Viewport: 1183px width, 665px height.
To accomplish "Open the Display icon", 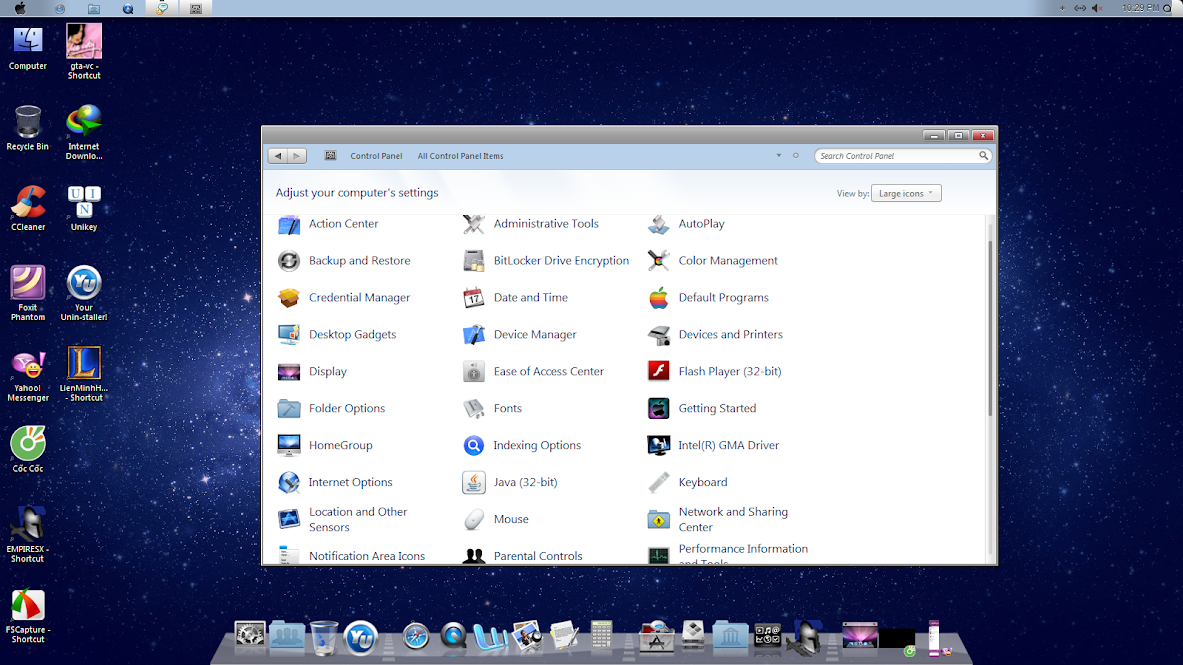I will click(289, 372).
